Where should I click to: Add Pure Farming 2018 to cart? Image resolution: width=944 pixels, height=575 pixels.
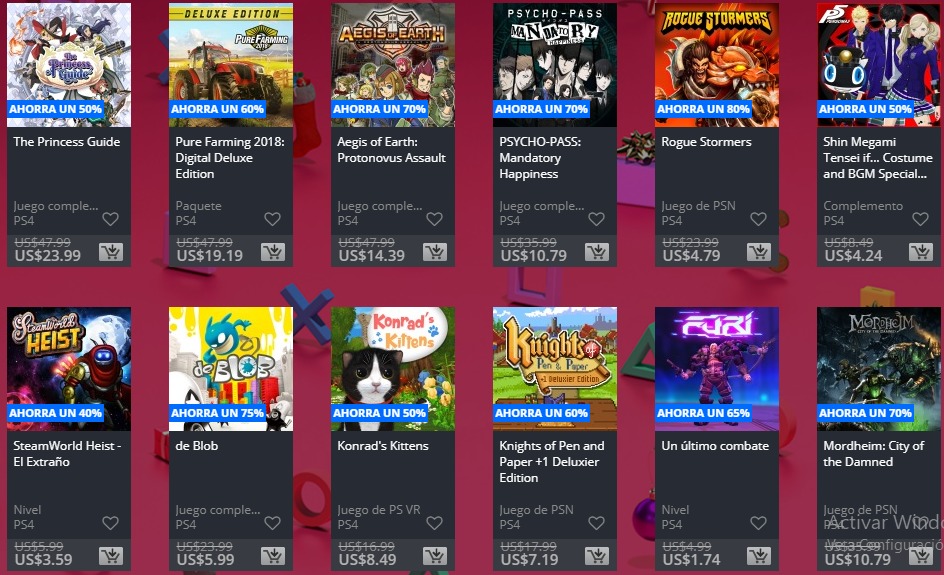[x=273, y=252]
